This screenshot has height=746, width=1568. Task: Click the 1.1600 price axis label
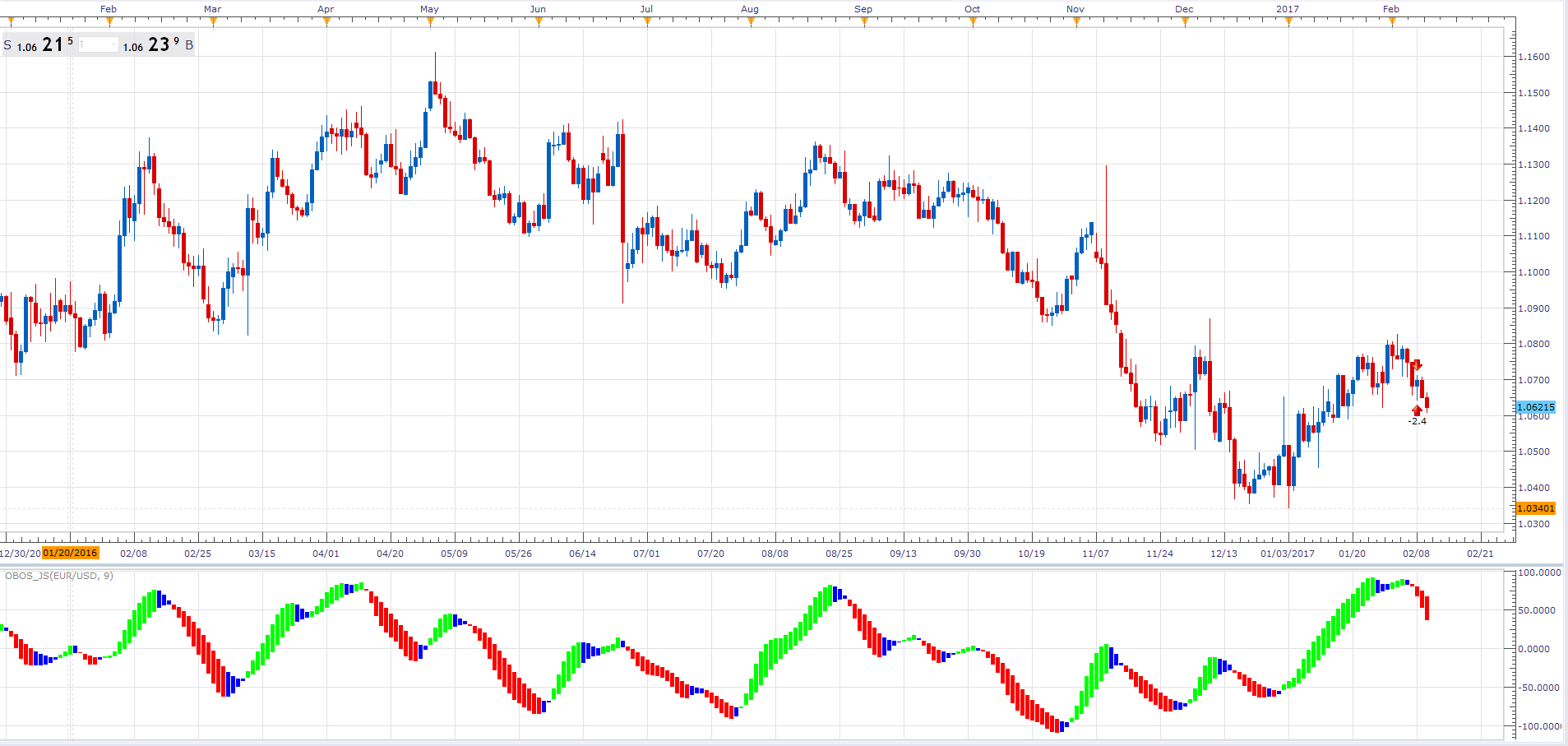1534,57
